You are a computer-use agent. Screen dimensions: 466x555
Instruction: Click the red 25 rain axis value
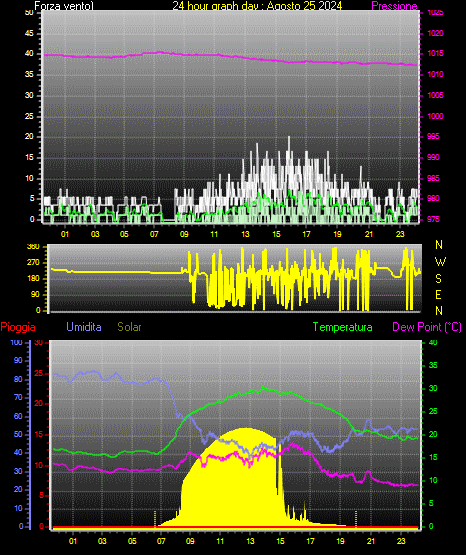[x=39, y=373]
